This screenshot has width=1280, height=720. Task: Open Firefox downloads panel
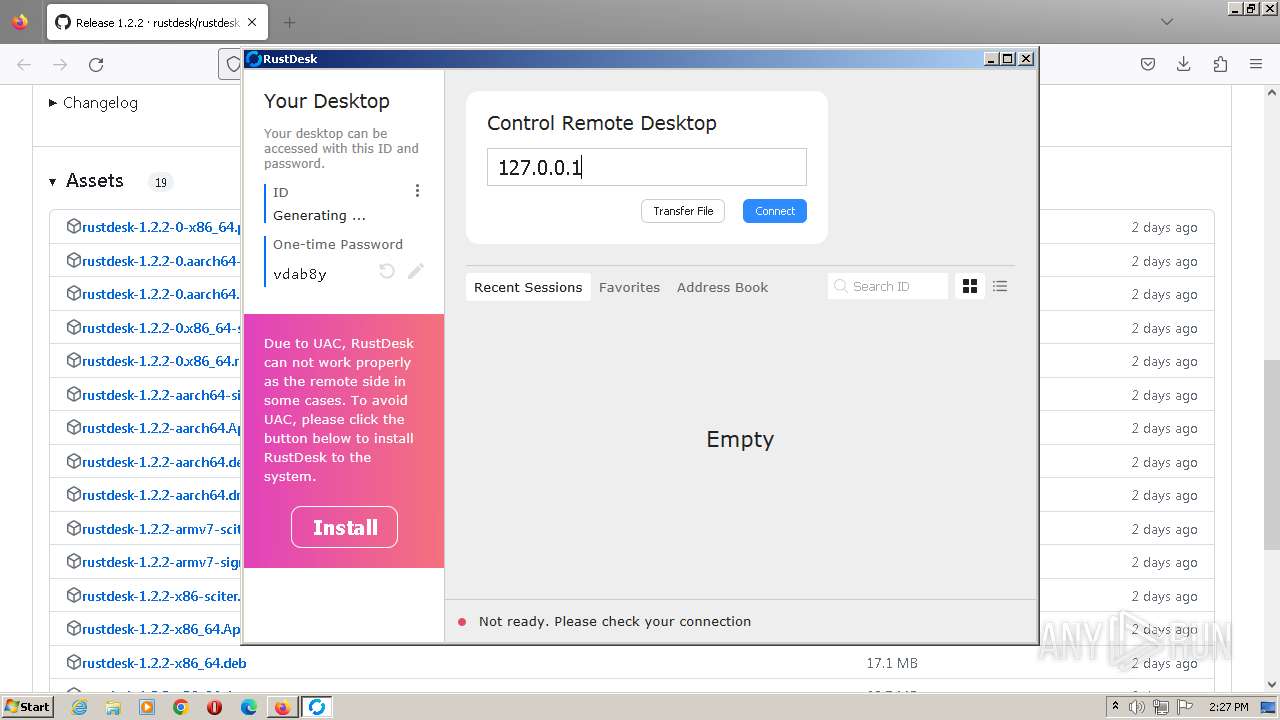pyautogui.click(x=1184, y=64)
